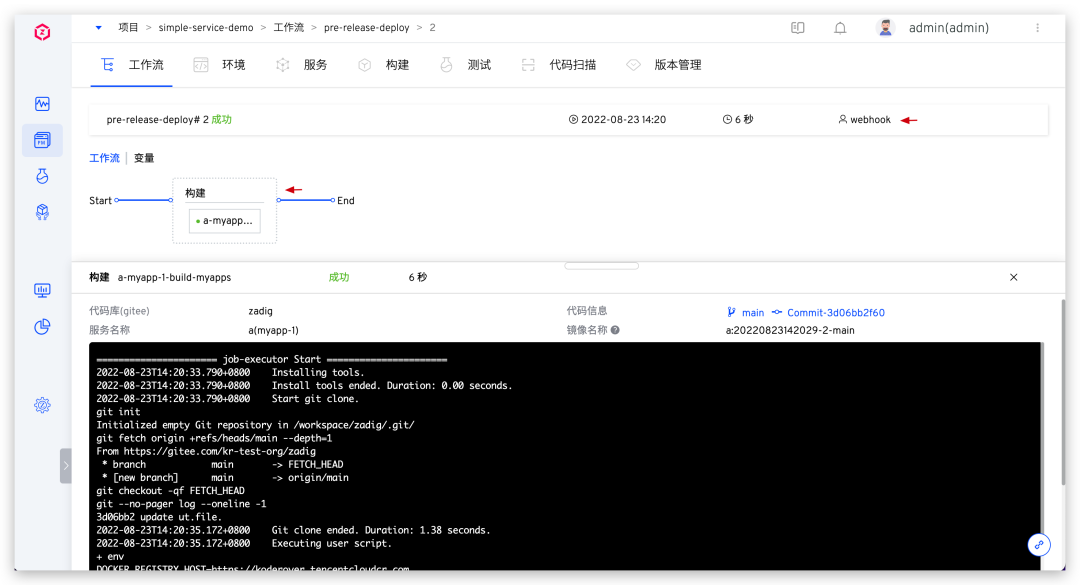Click the 2022-08-23 14:20 timestamp
Viewport: 1080px width, 585px height.
click(x=623, y=119)
